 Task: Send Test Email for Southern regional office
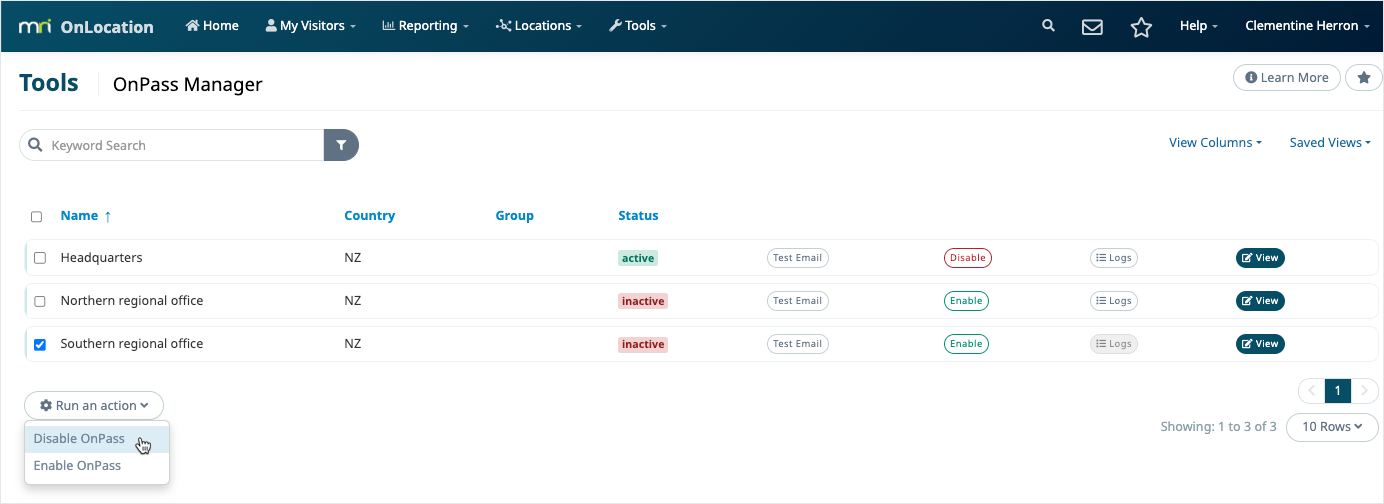(797, 344)
